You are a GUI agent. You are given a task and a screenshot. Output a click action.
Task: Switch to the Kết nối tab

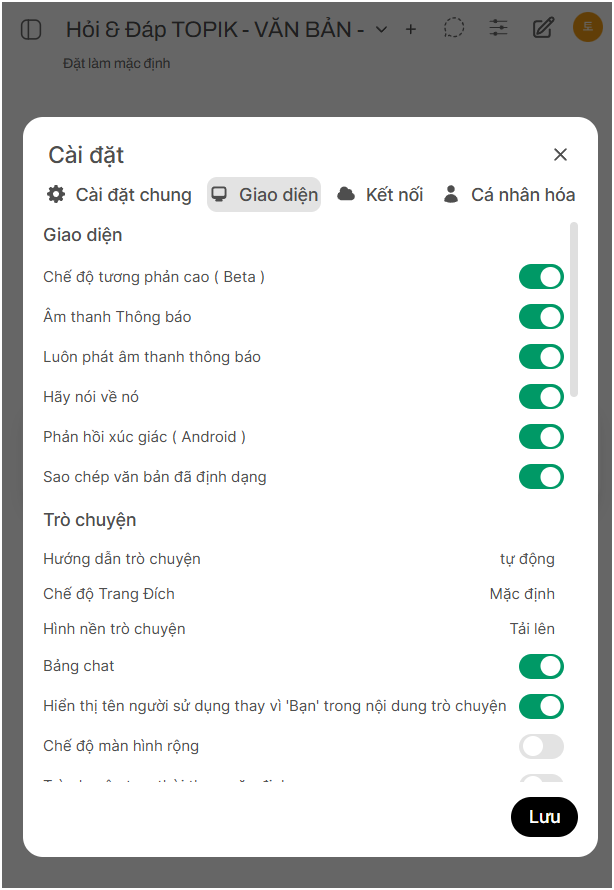coord(380,195)
